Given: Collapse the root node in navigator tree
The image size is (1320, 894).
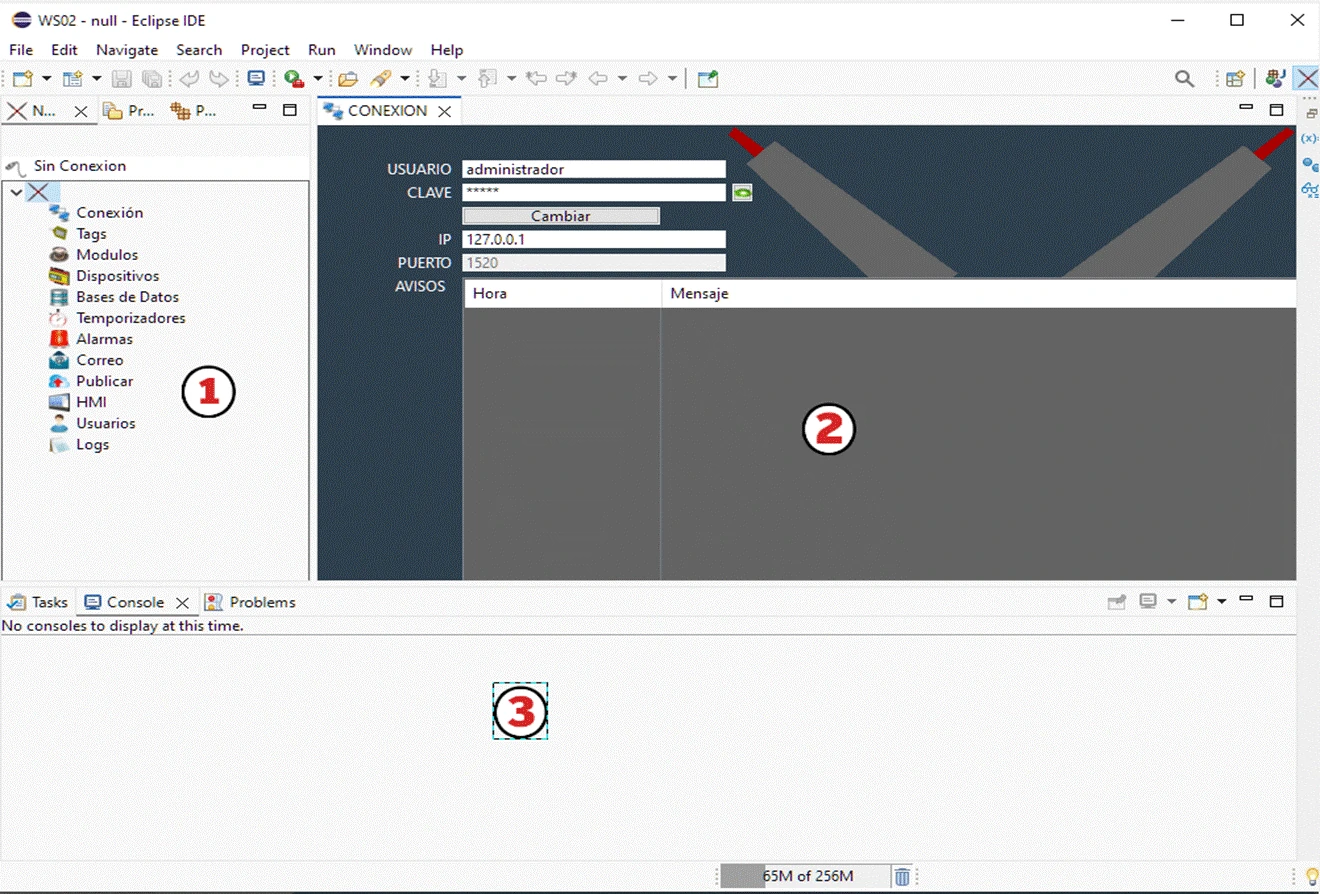Looking at the screenshot, I should 16,192.
